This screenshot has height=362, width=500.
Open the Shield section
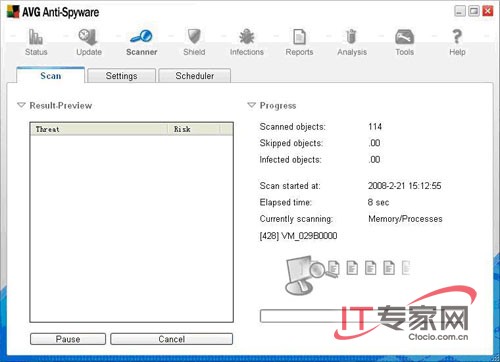pos(194,42)
